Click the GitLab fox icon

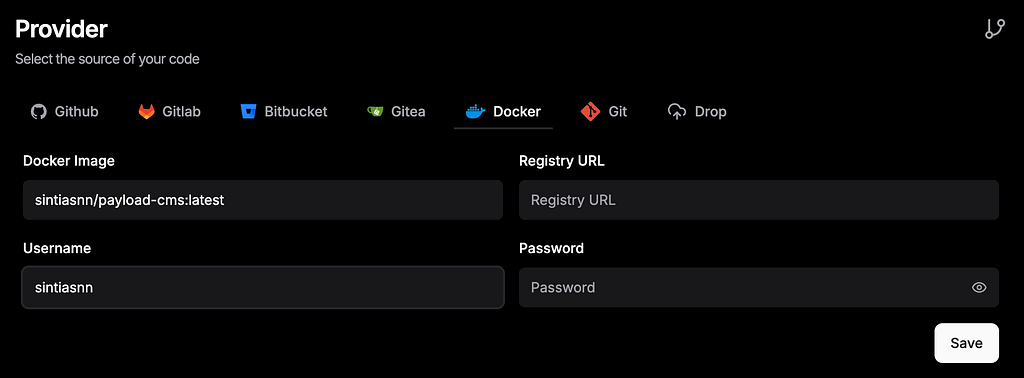(x=146, y=112)
